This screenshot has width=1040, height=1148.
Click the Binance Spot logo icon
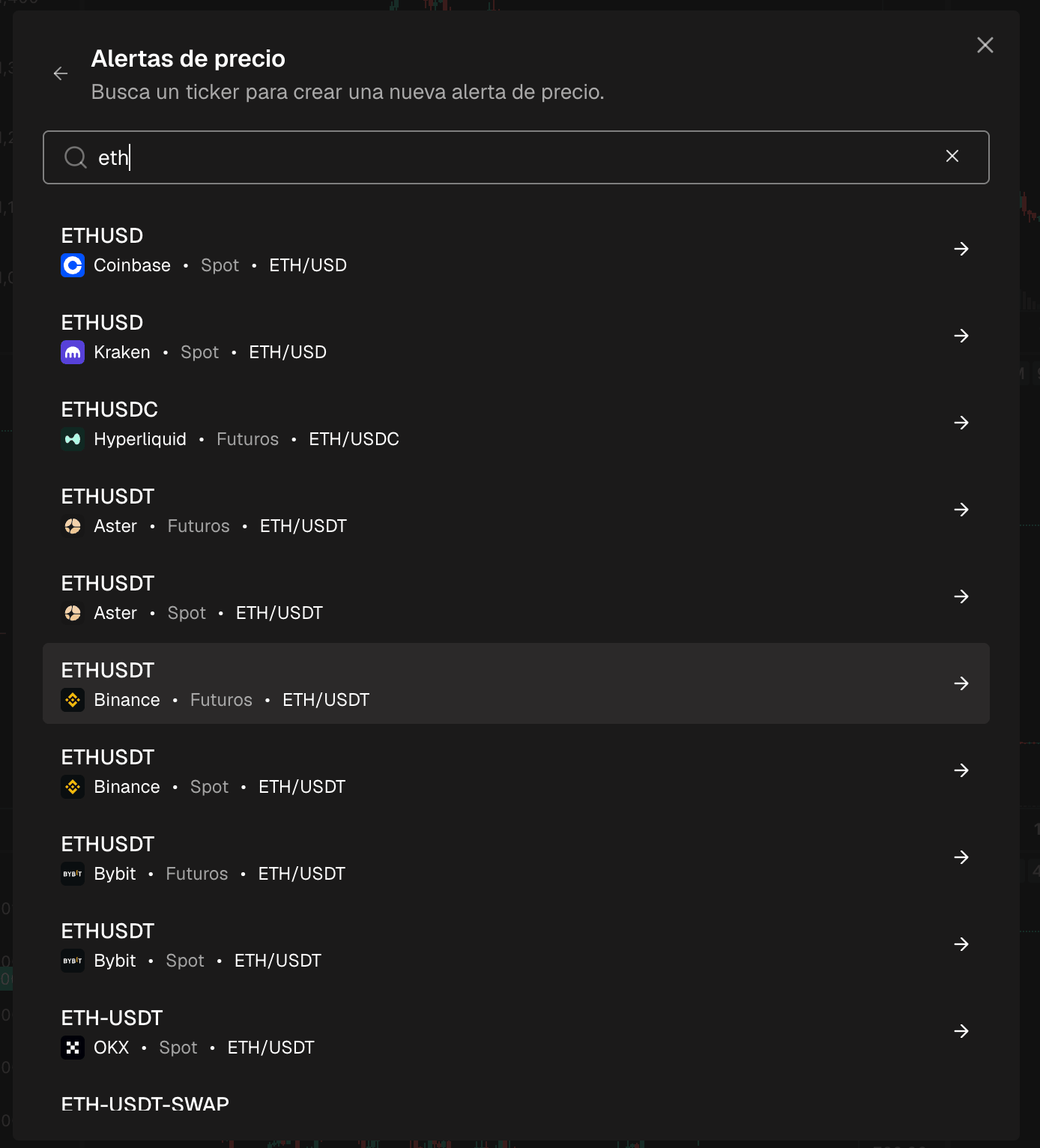click(73, 787)
